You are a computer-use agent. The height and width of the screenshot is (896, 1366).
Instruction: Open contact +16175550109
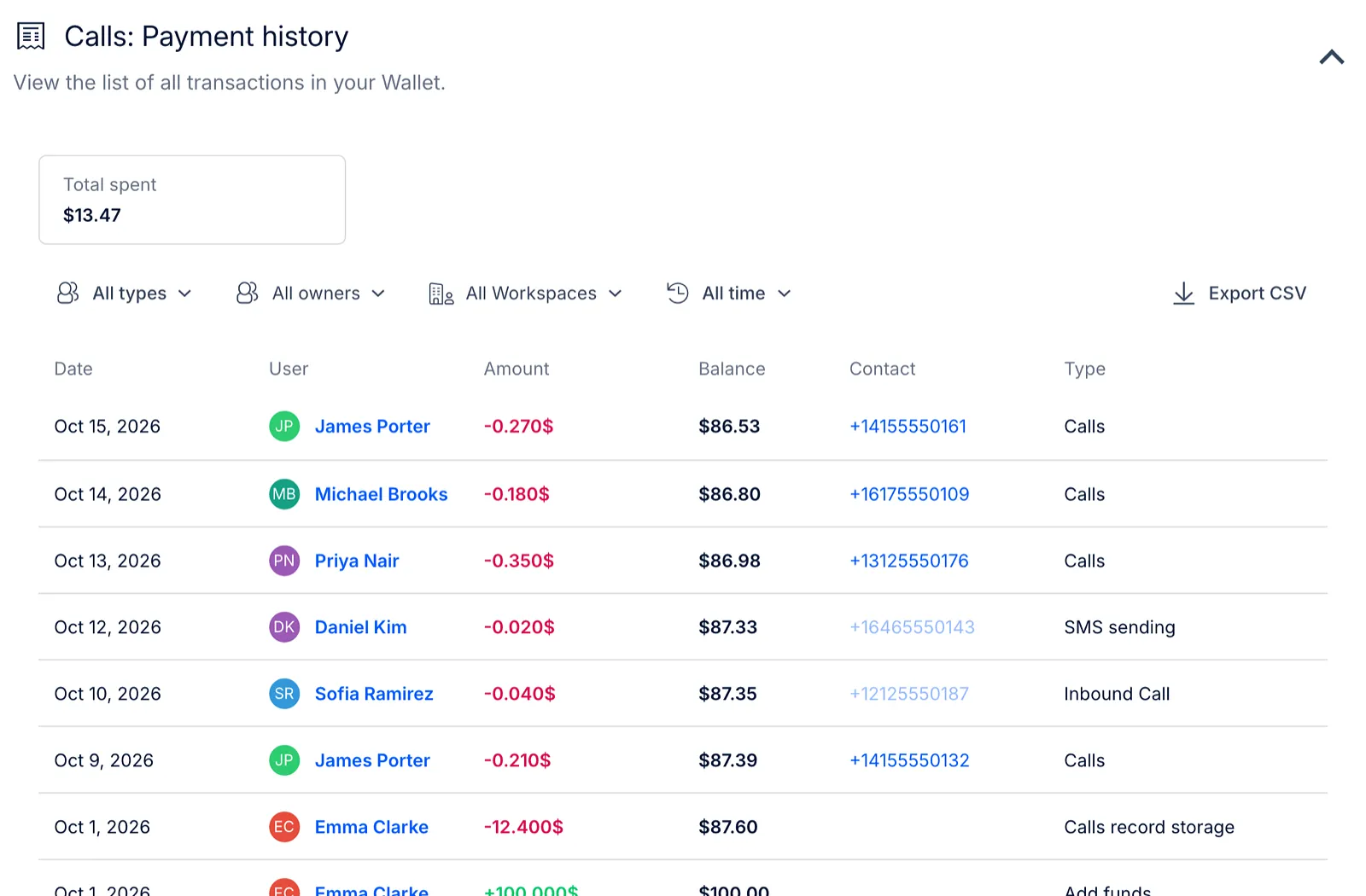pos(909,495)
